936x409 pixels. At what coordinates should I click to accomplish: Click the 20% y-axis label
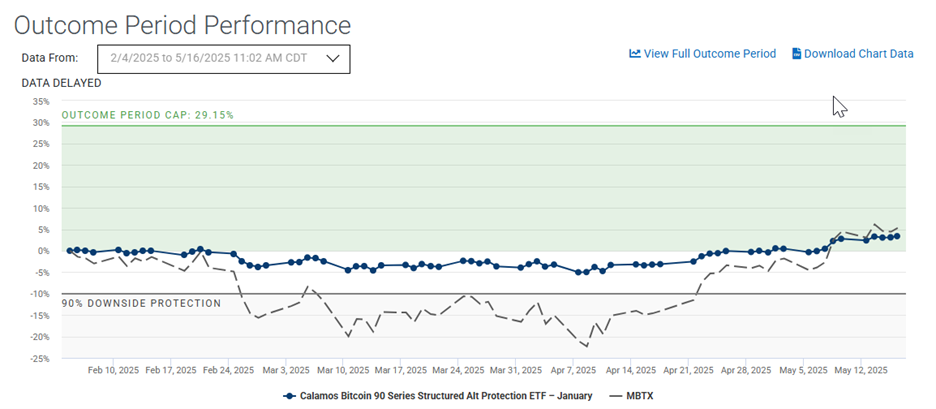pos(42,165)
